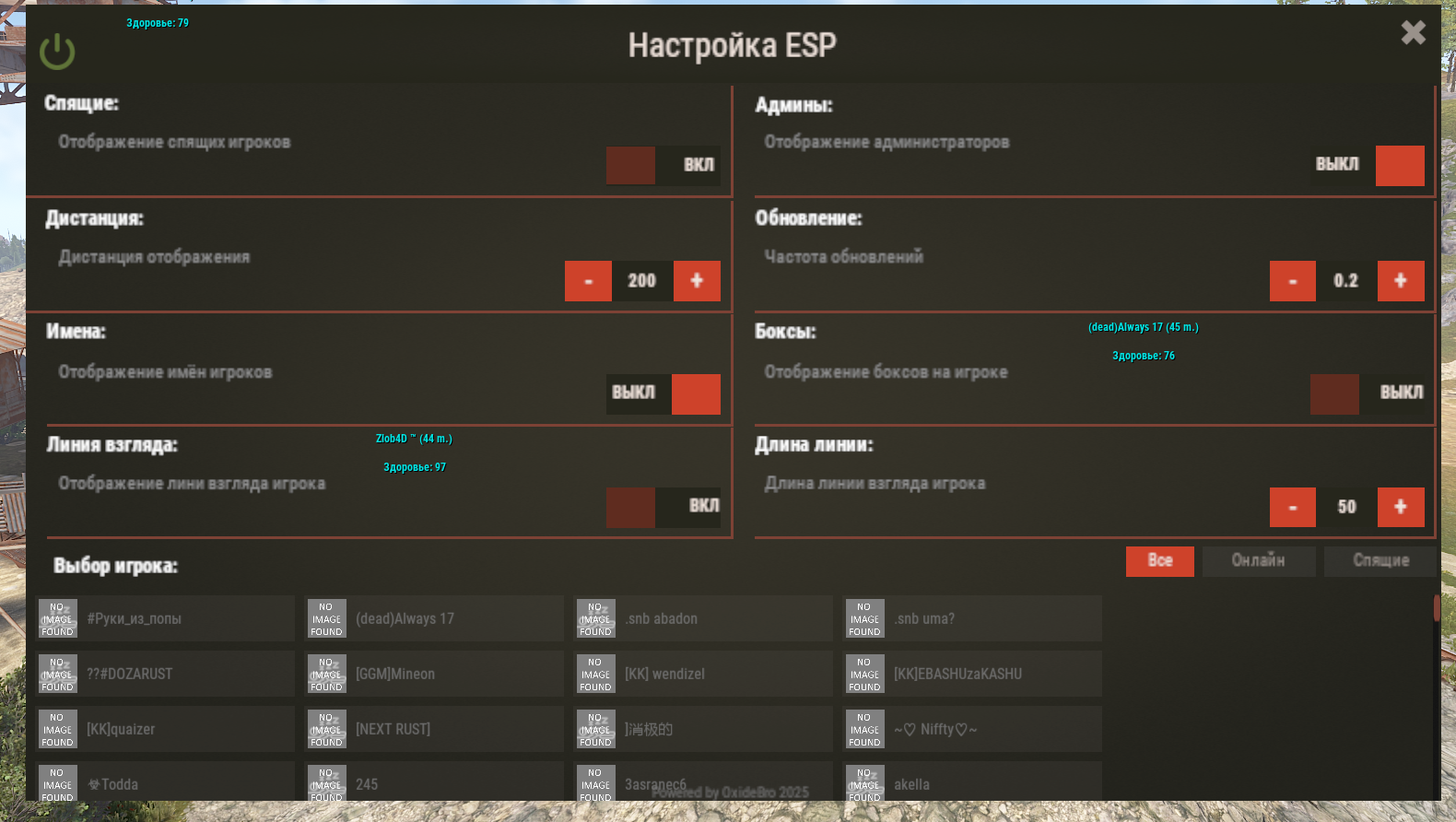This screenshot has height=822, width=1456.
Task: Decrease view line length with minus
Action: [1292, 507]
